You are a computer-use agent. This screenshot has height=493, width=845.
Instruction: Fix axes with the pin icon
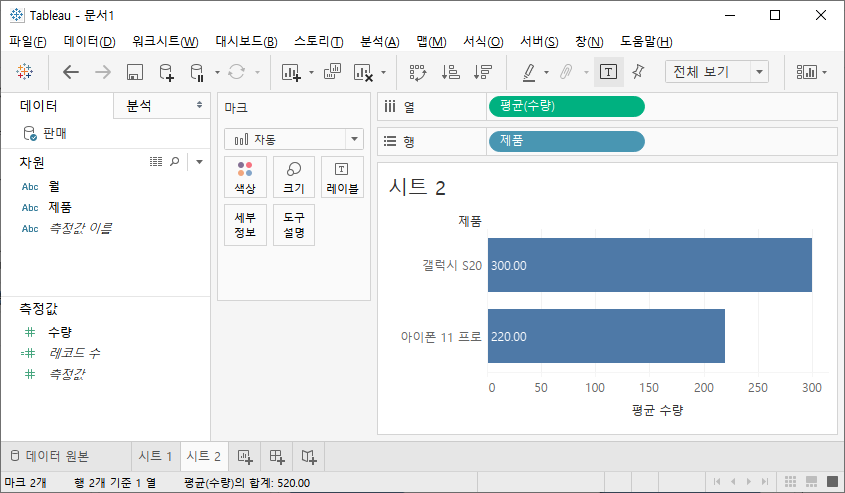[x=638, y=72]
